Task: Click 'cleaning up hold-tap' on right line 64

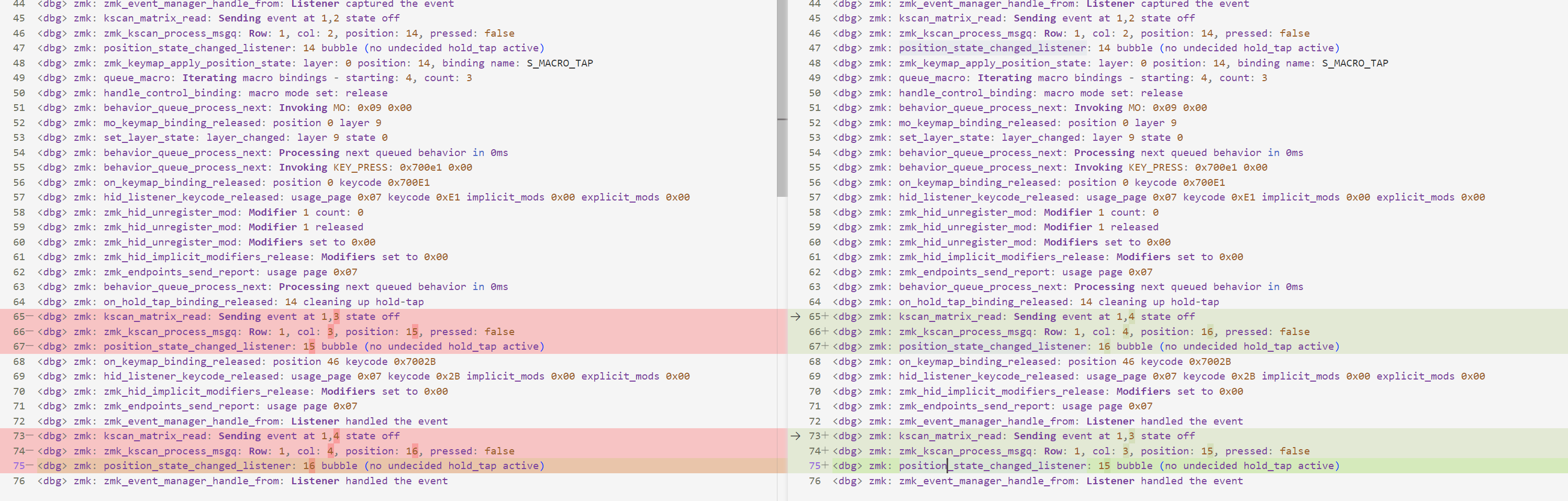Action: pyautogui.click(x=1159, y=302)
